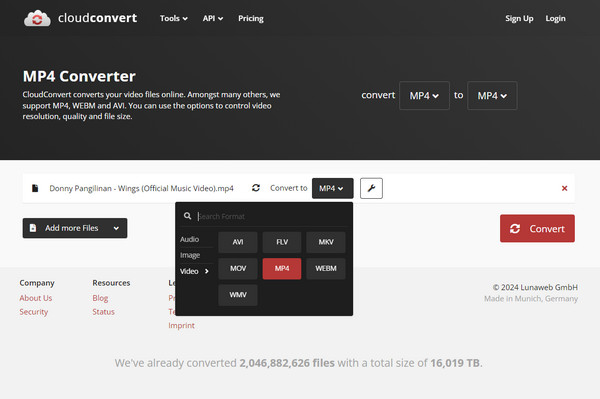Choose the highlighted MP4 format
This screenshot has height=399, width=600.
point(282,269)
